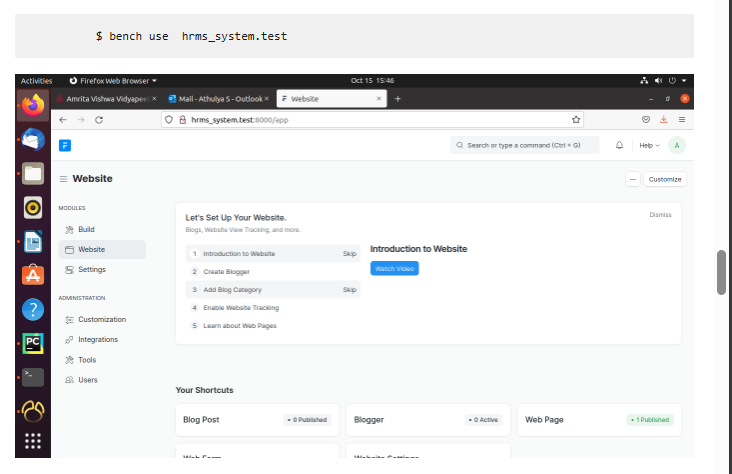The image size is (732, 474).
Task: Click the search or command input bar
Action: [524, 145]
